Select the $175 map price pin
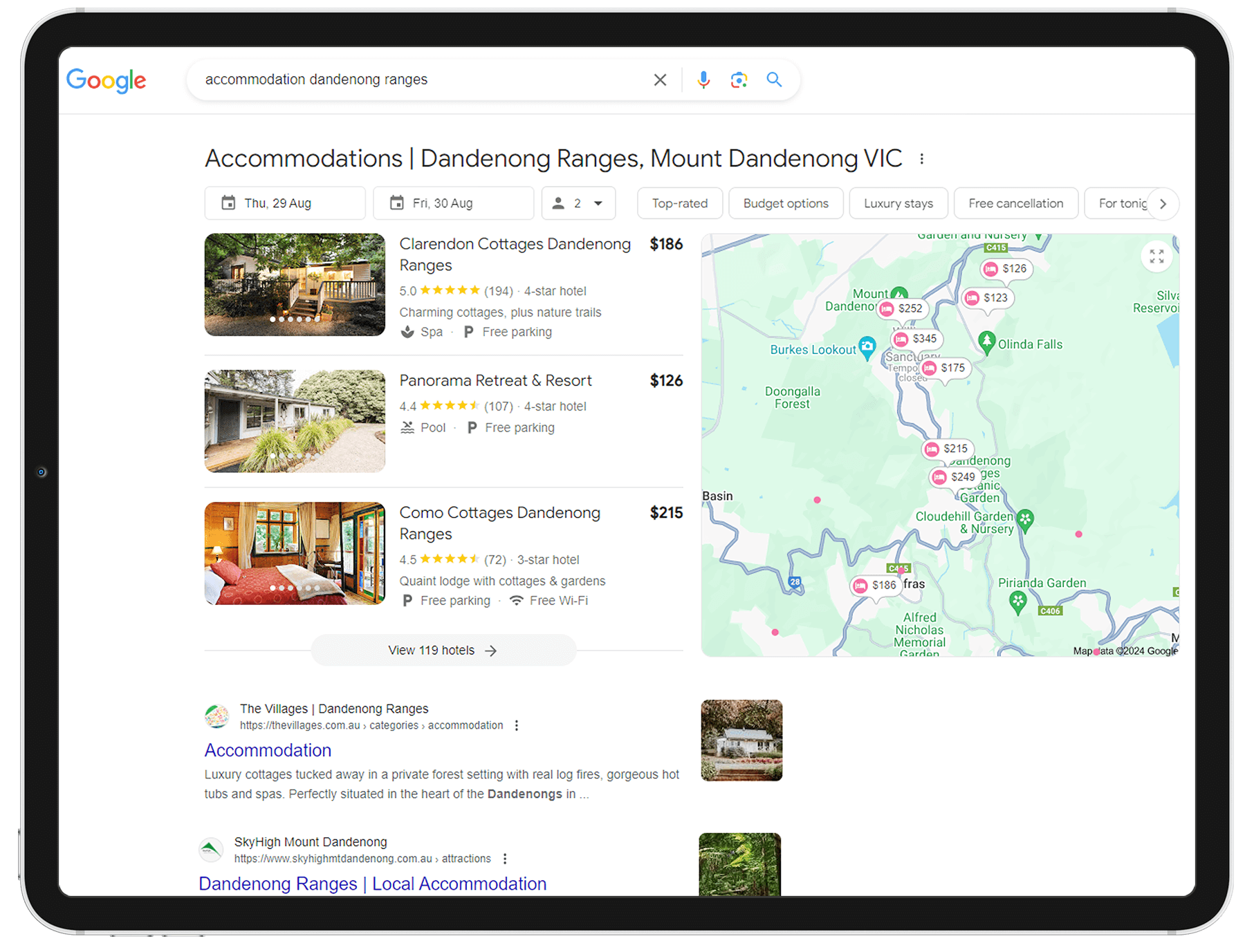Viewport: 1245px width, 952px height. [x=945, y=368]
